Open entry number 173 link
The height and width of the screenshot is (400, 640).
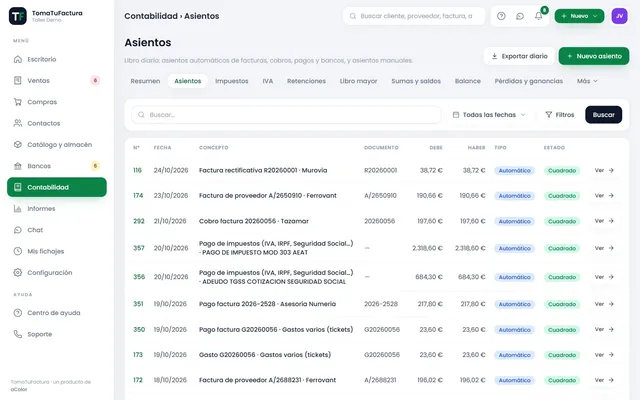tap(138, 355)
